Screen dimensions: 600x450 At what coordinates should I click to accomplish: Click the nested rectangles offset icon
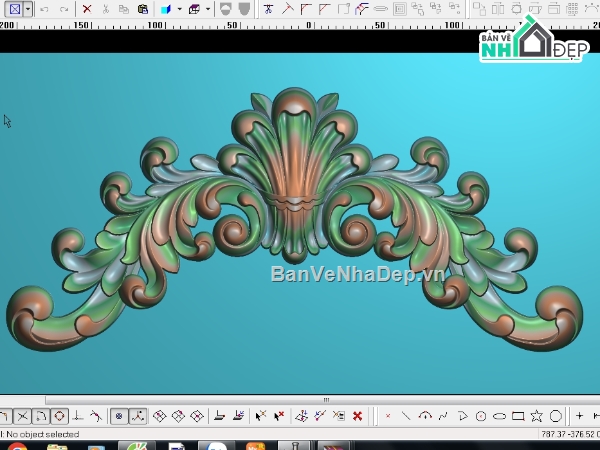pyautogui.click(x=399, y=9)
